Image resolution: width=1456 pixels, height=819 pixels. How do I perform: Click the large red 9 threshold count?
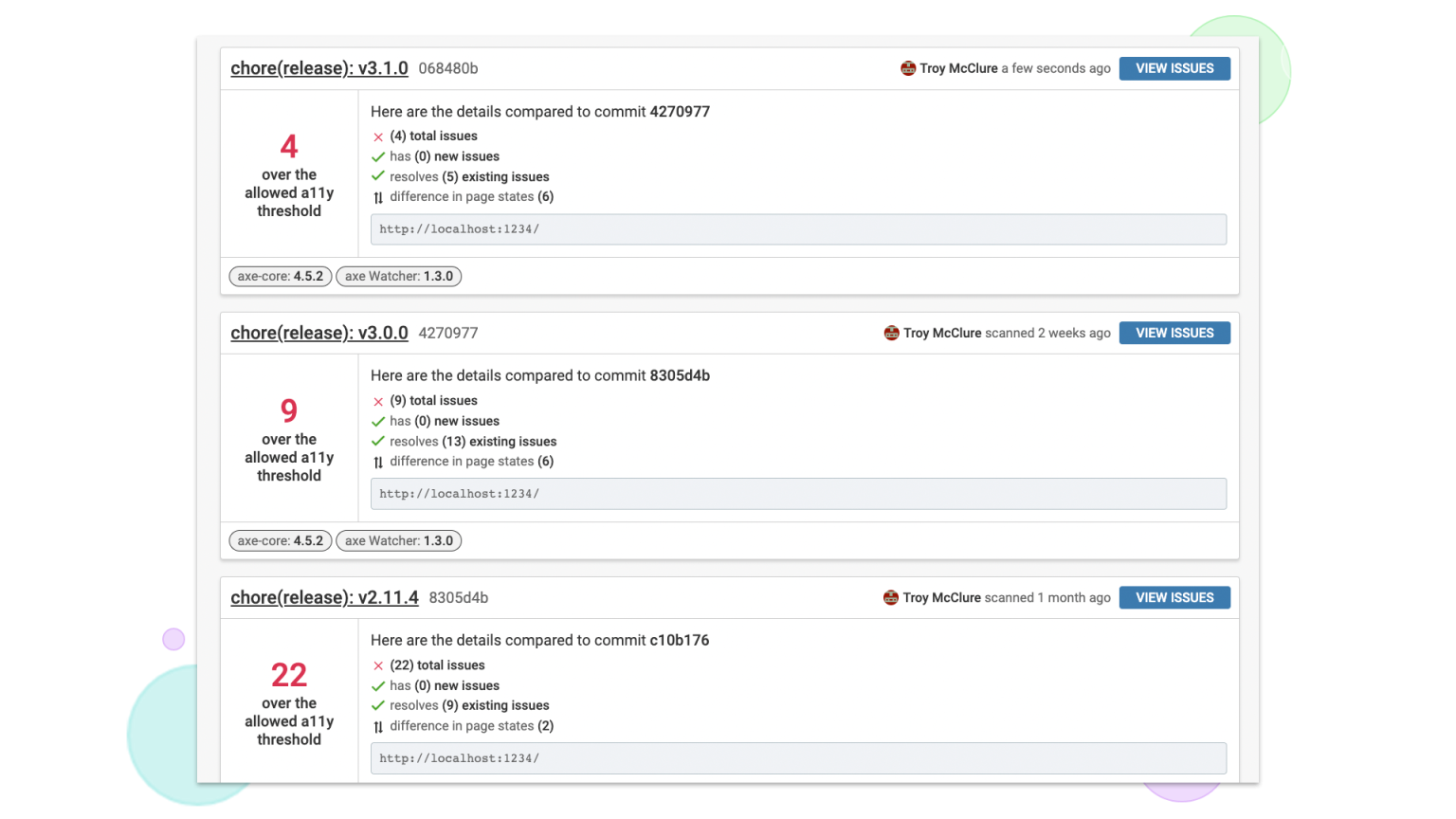point(289,410)
